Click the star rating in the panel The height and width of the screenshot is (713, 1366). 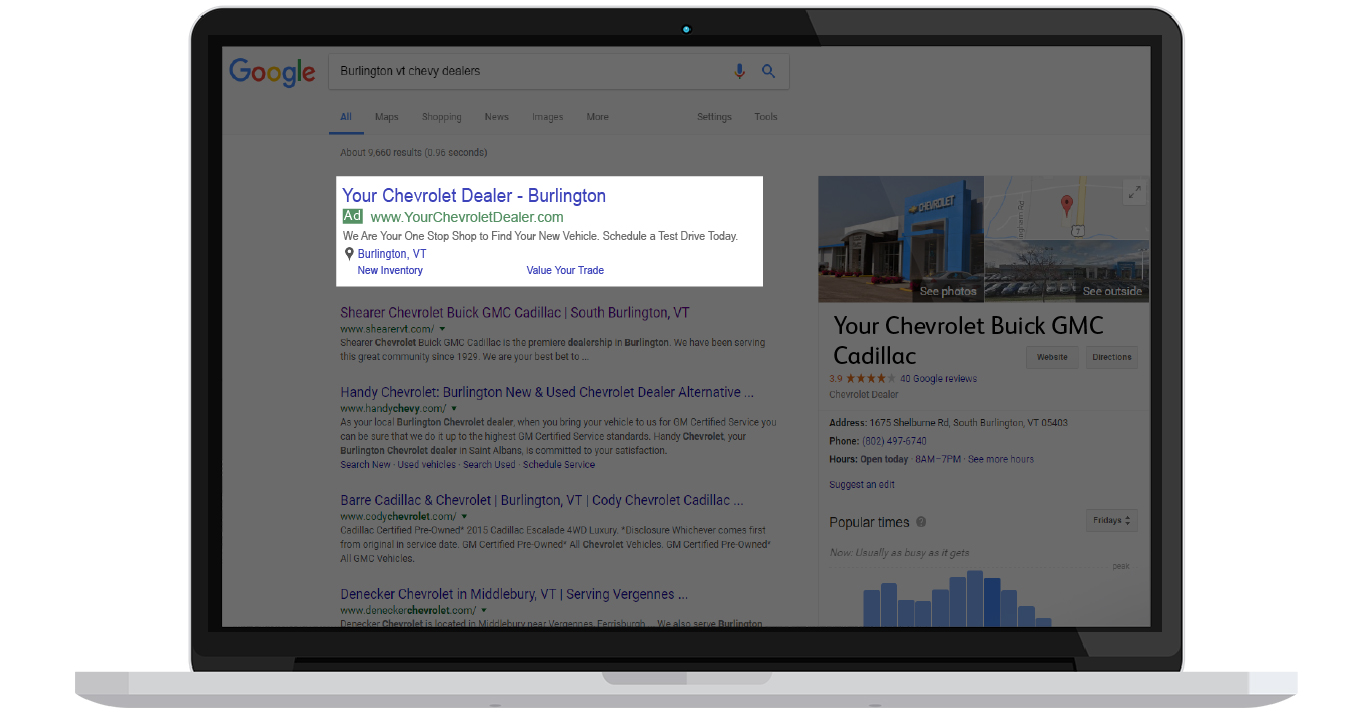click(870, 379)
